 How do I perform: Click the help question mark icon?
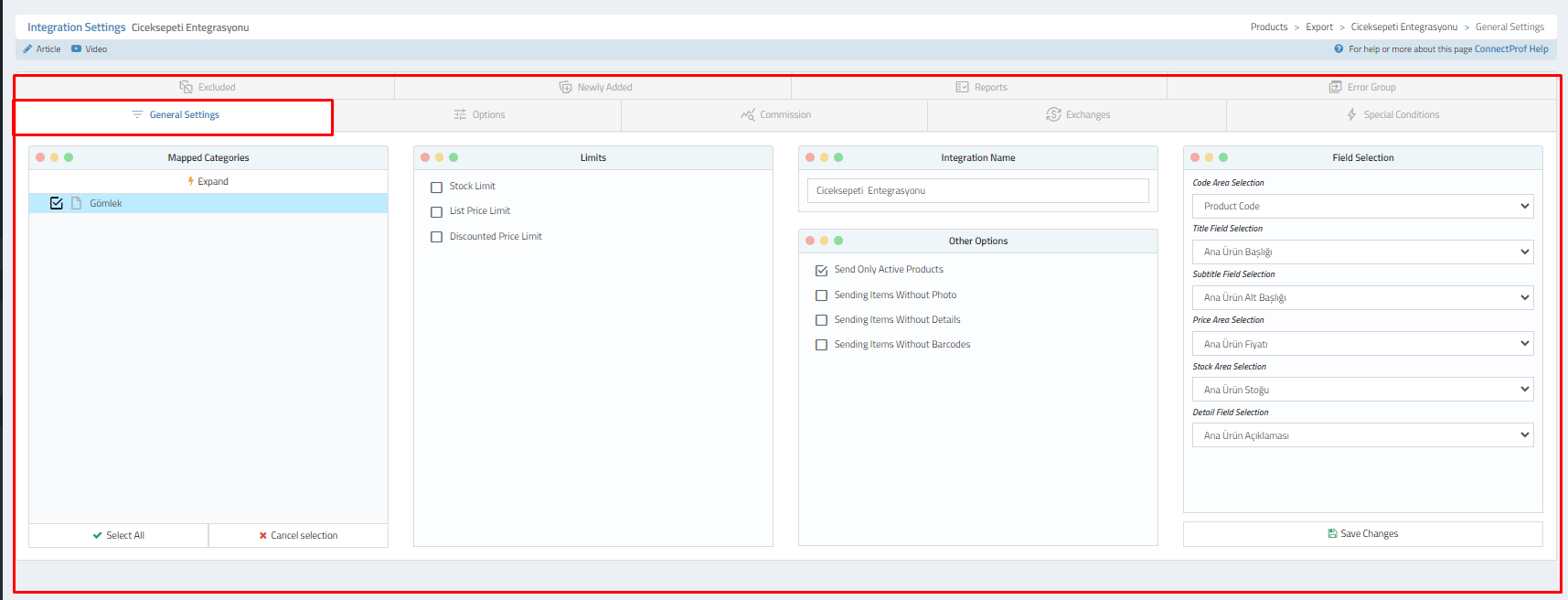point(1339,49)
